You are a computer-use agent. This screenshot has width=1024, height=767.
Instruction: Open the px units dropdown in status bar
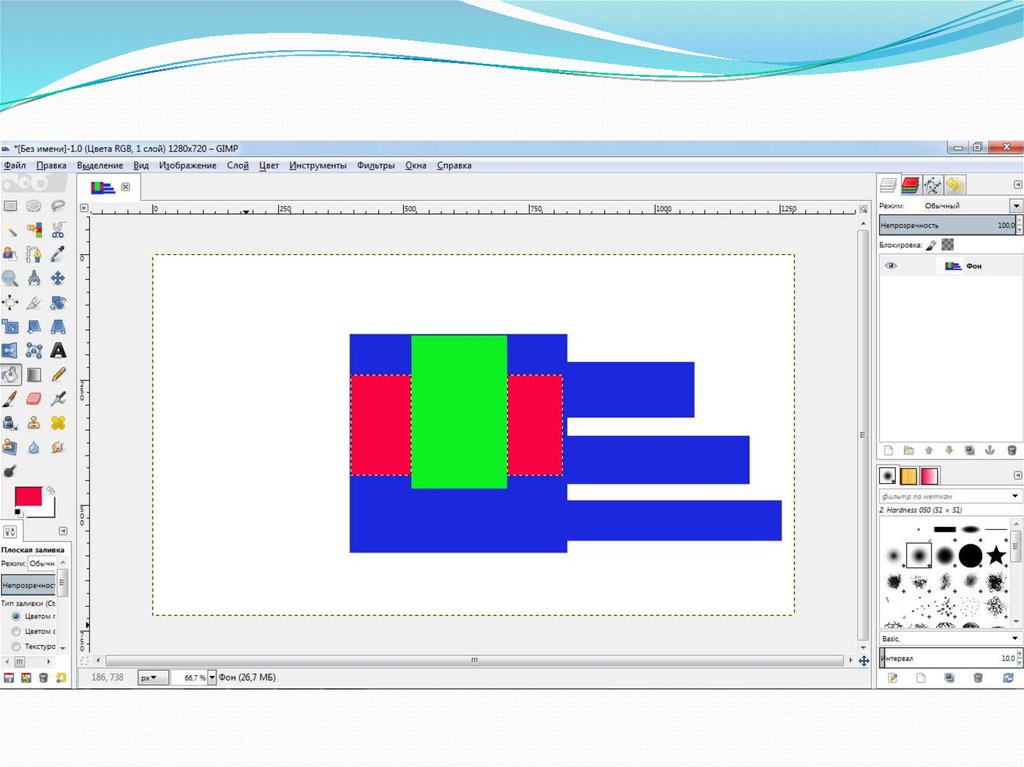[152, 677]
